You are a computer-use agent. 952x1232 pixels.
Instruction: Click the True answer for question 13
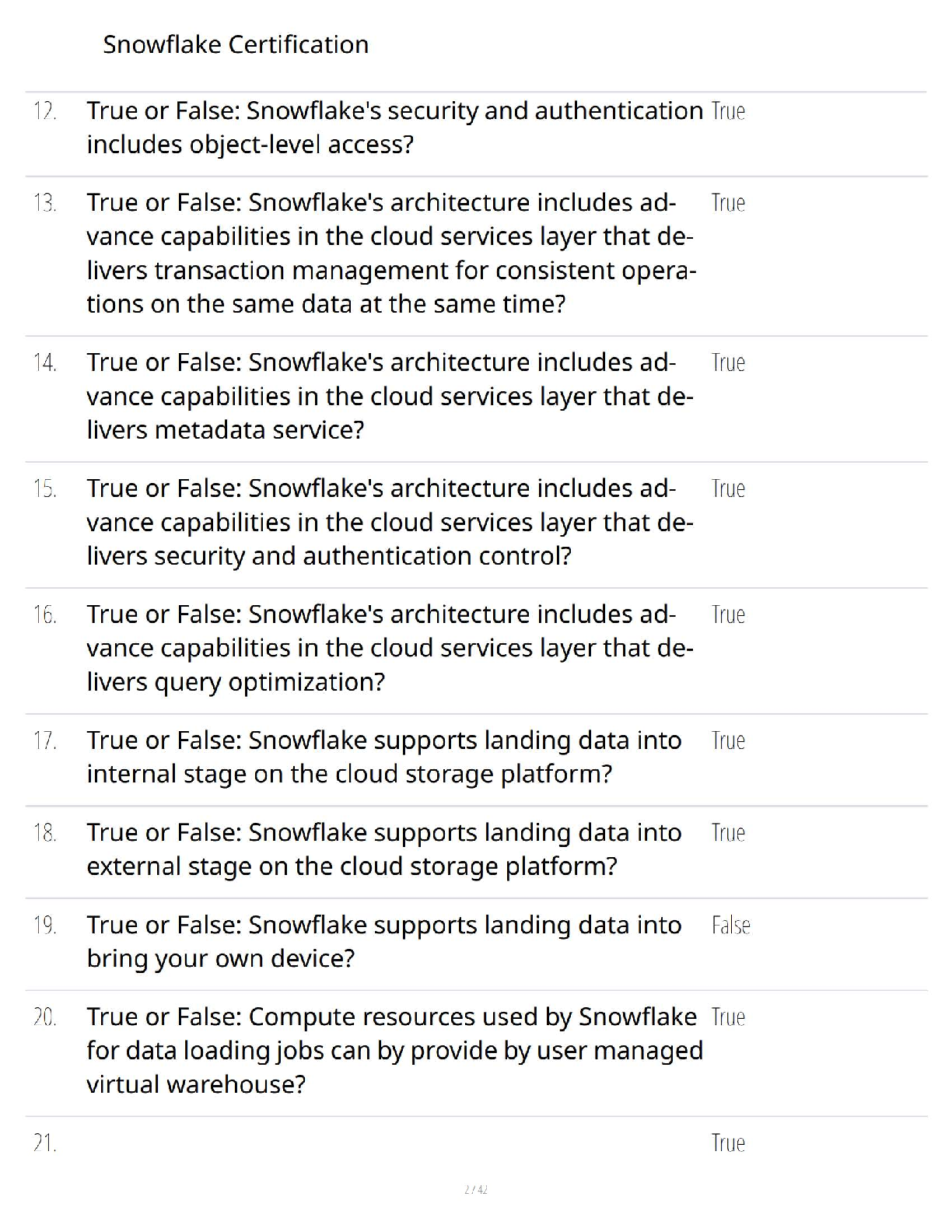(x=728, y=203)
